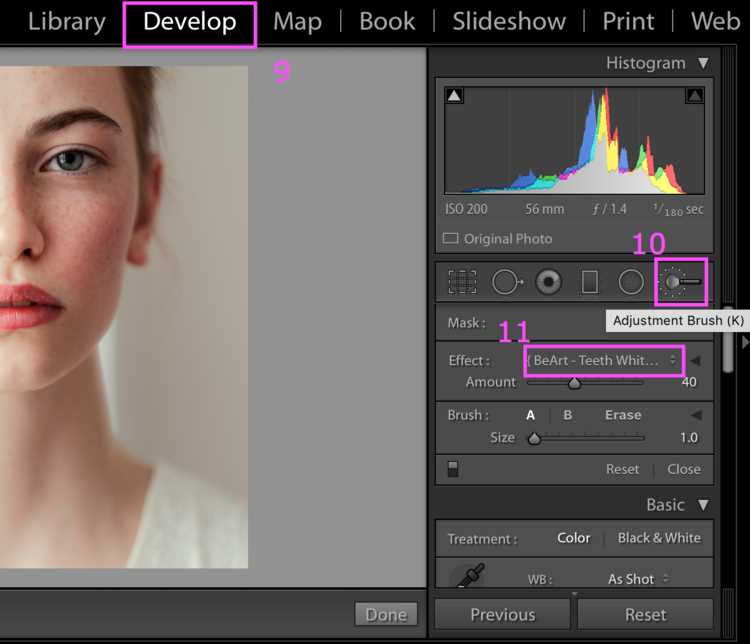Enable the Original Photo checkbox

point(450,238)
